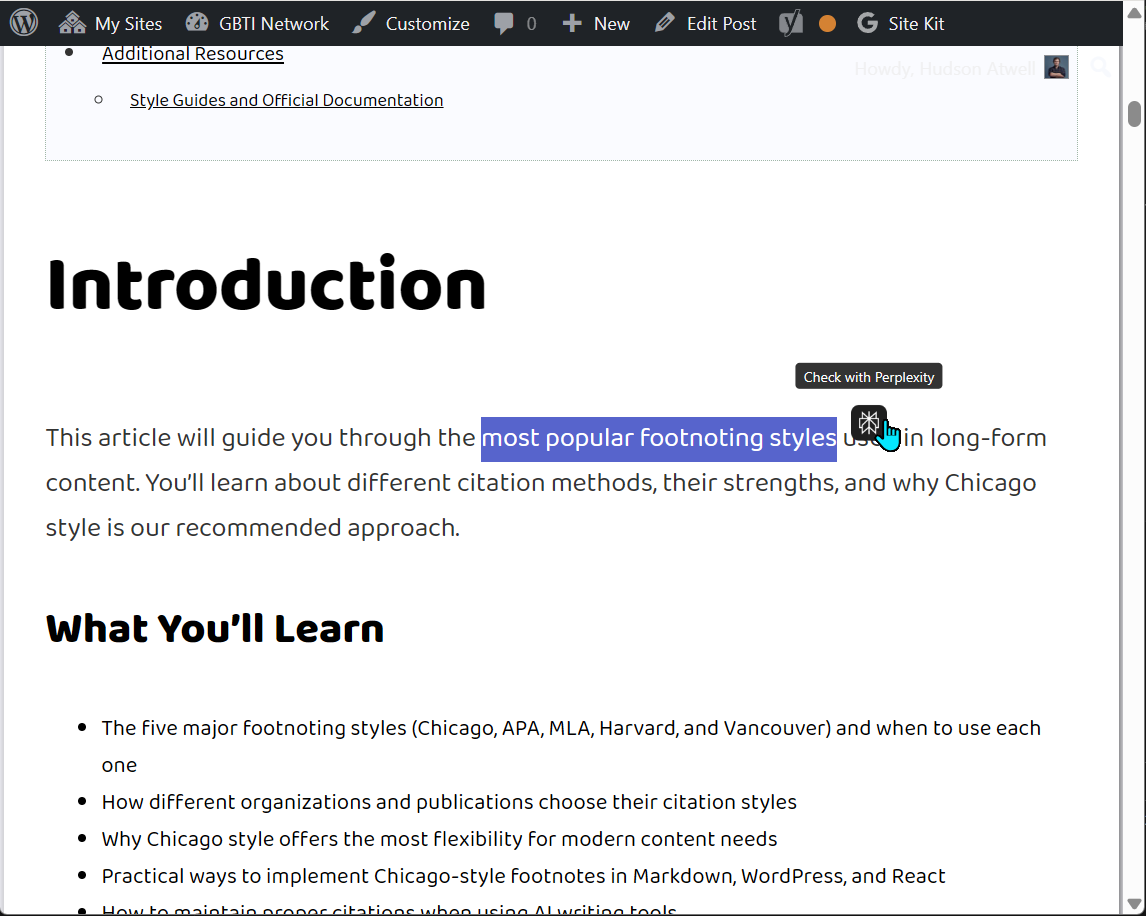
Task: Open the Yoast SEO admin bar icon
Action: tap(789, 22)
